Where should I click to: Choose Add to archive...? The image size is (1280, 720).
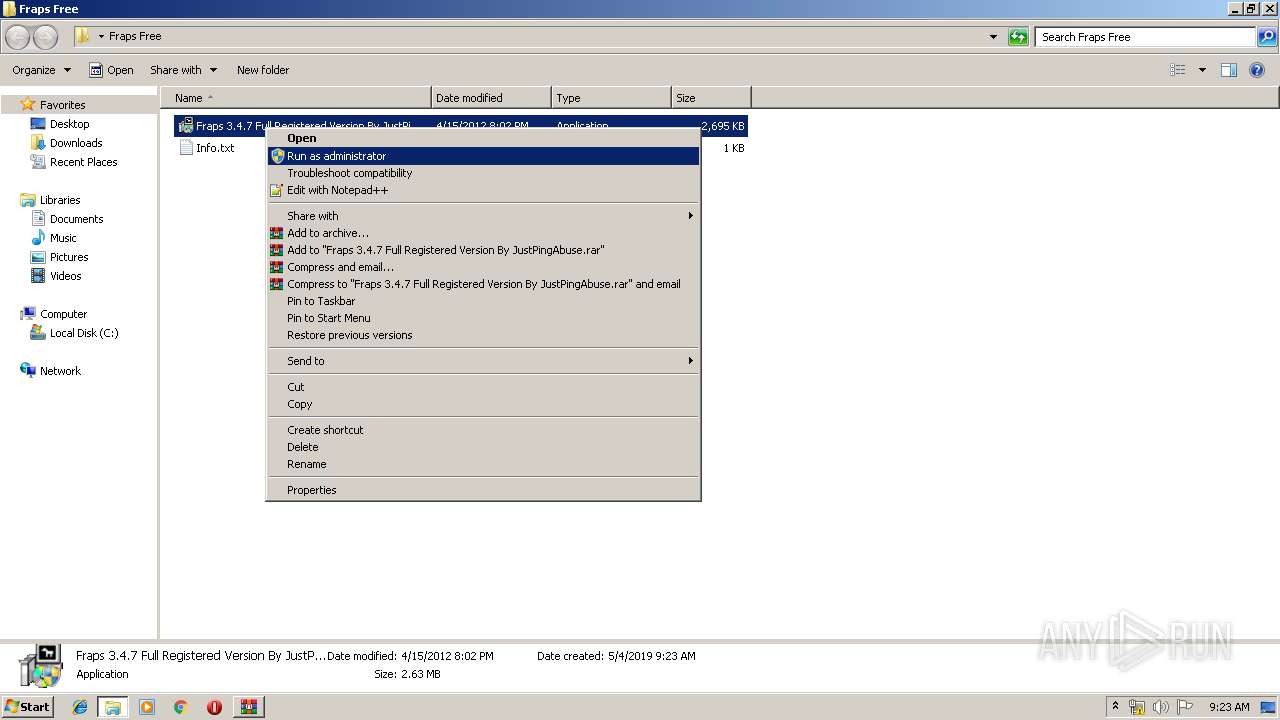pyautogui.click(x=483, y=233)
